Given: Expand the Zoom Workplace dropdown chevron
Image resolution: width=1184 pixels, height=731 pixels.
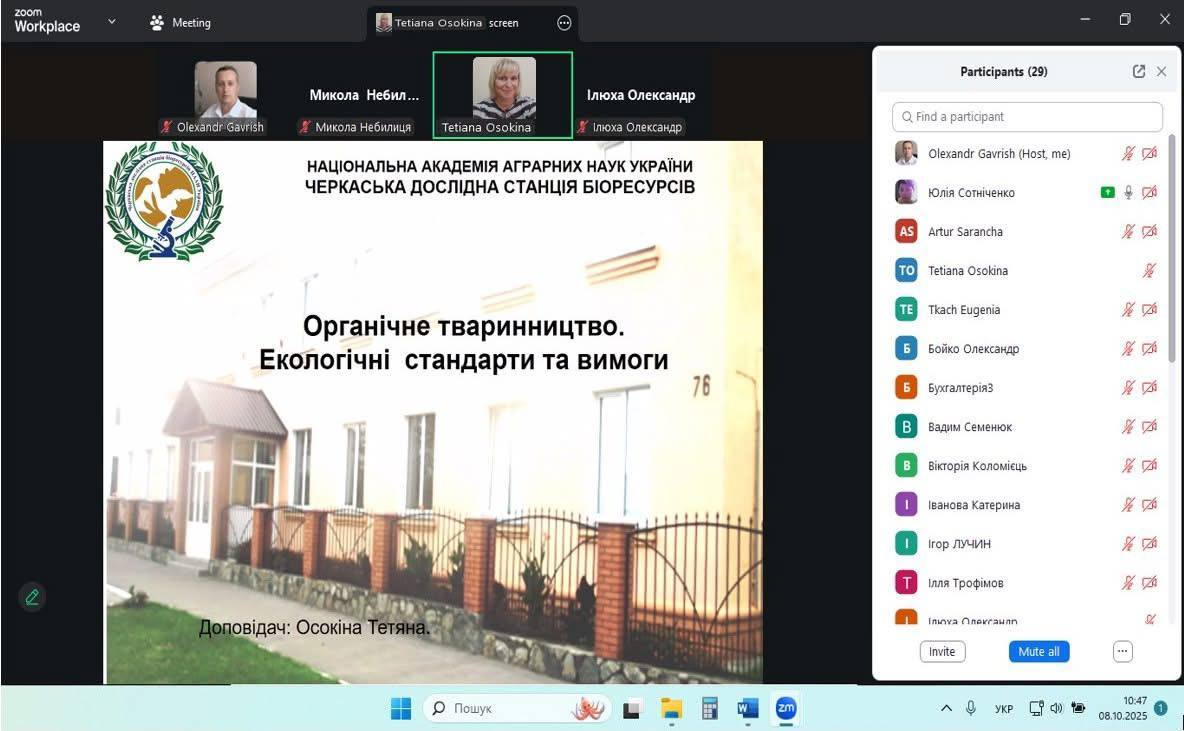Looking at the screenshot, I should pos(111,22).
